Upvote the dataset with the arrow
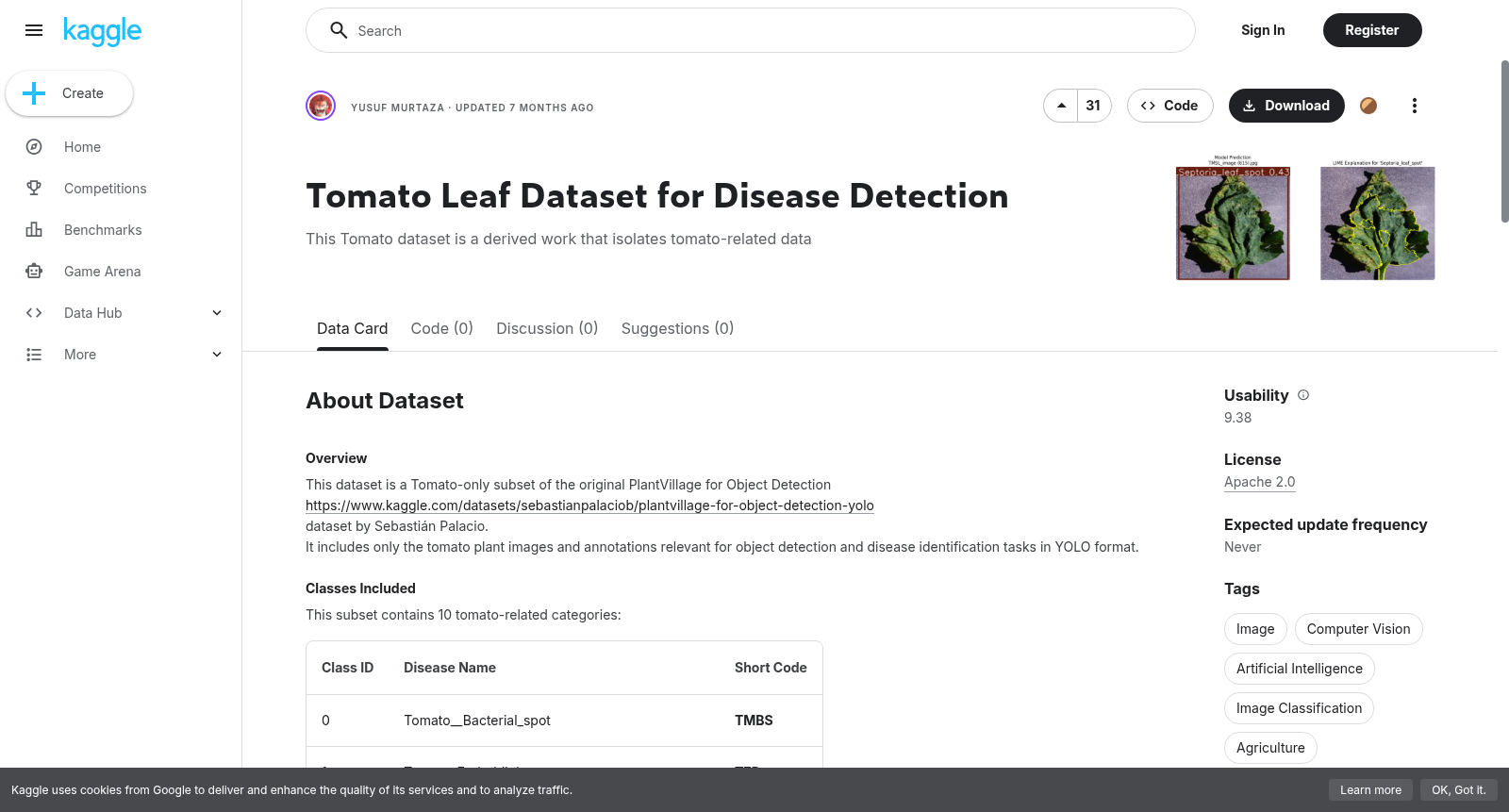 [x=1061, y=106]
